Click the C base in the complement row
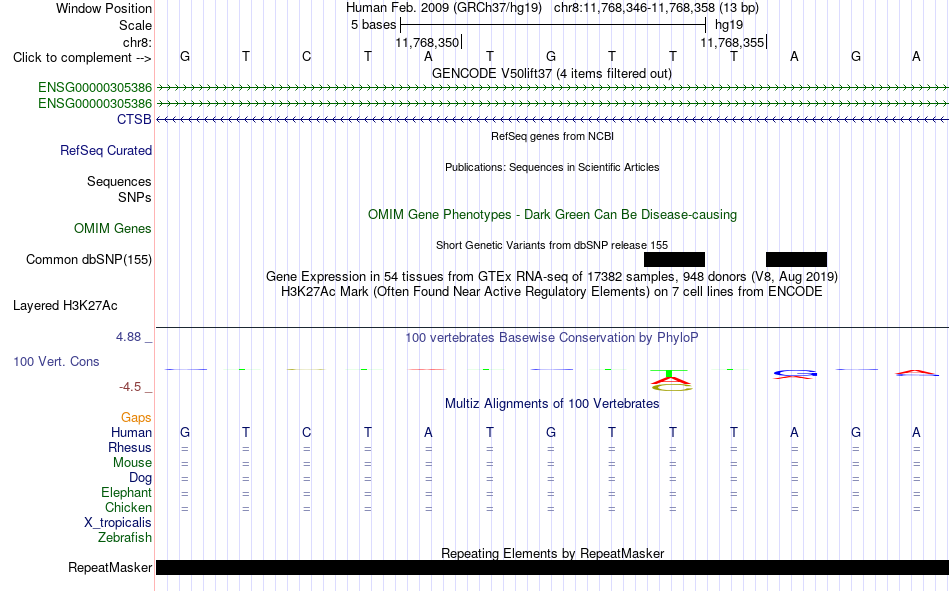The image size is (950, 591). coord(307,56)
